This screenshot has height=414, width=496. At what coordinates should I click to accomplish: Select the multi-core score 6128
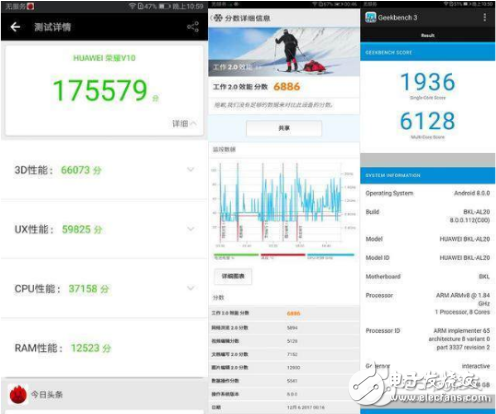(428, 121)
